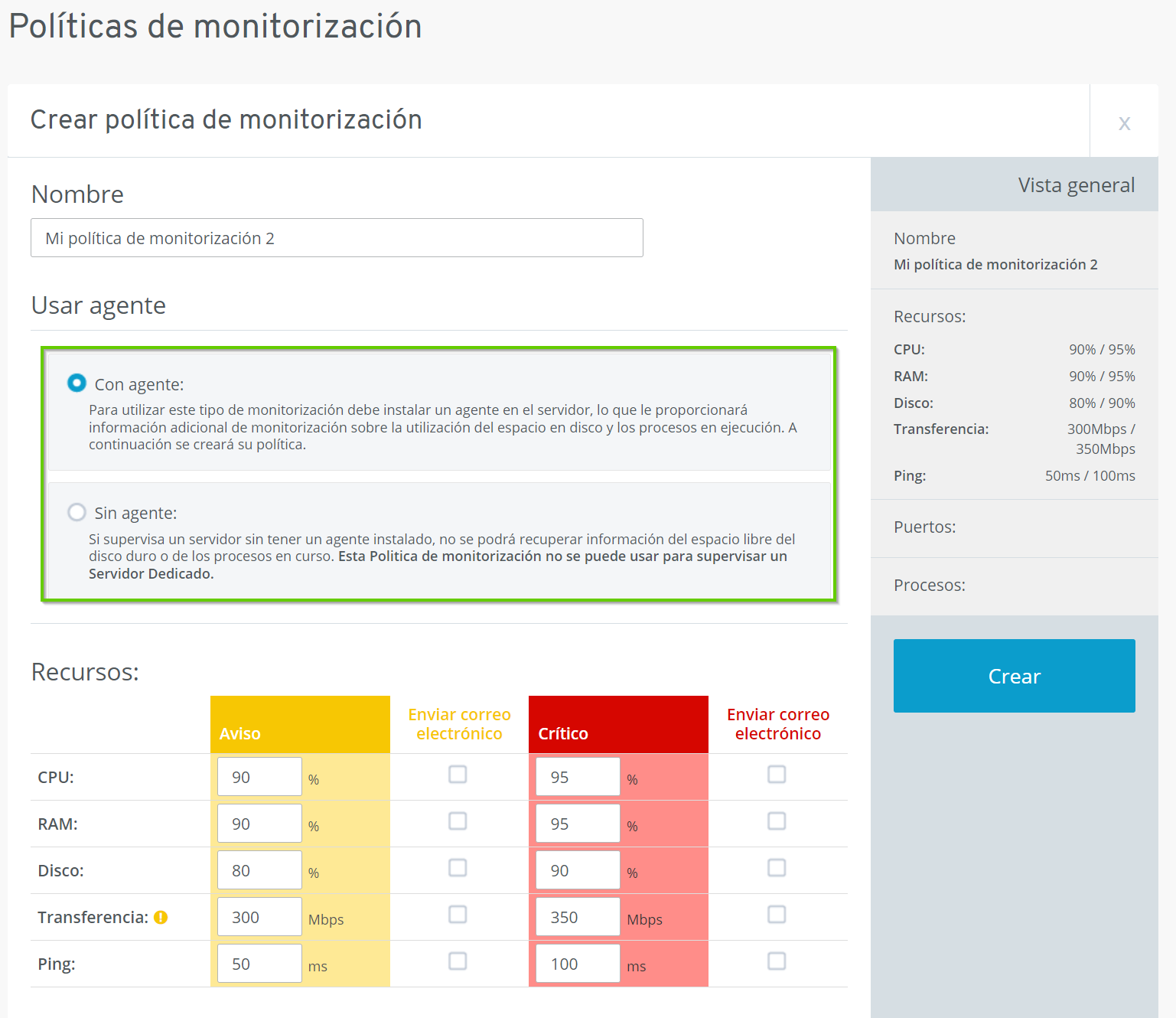Enable CPU critical email checkbox

pos(777,775)
